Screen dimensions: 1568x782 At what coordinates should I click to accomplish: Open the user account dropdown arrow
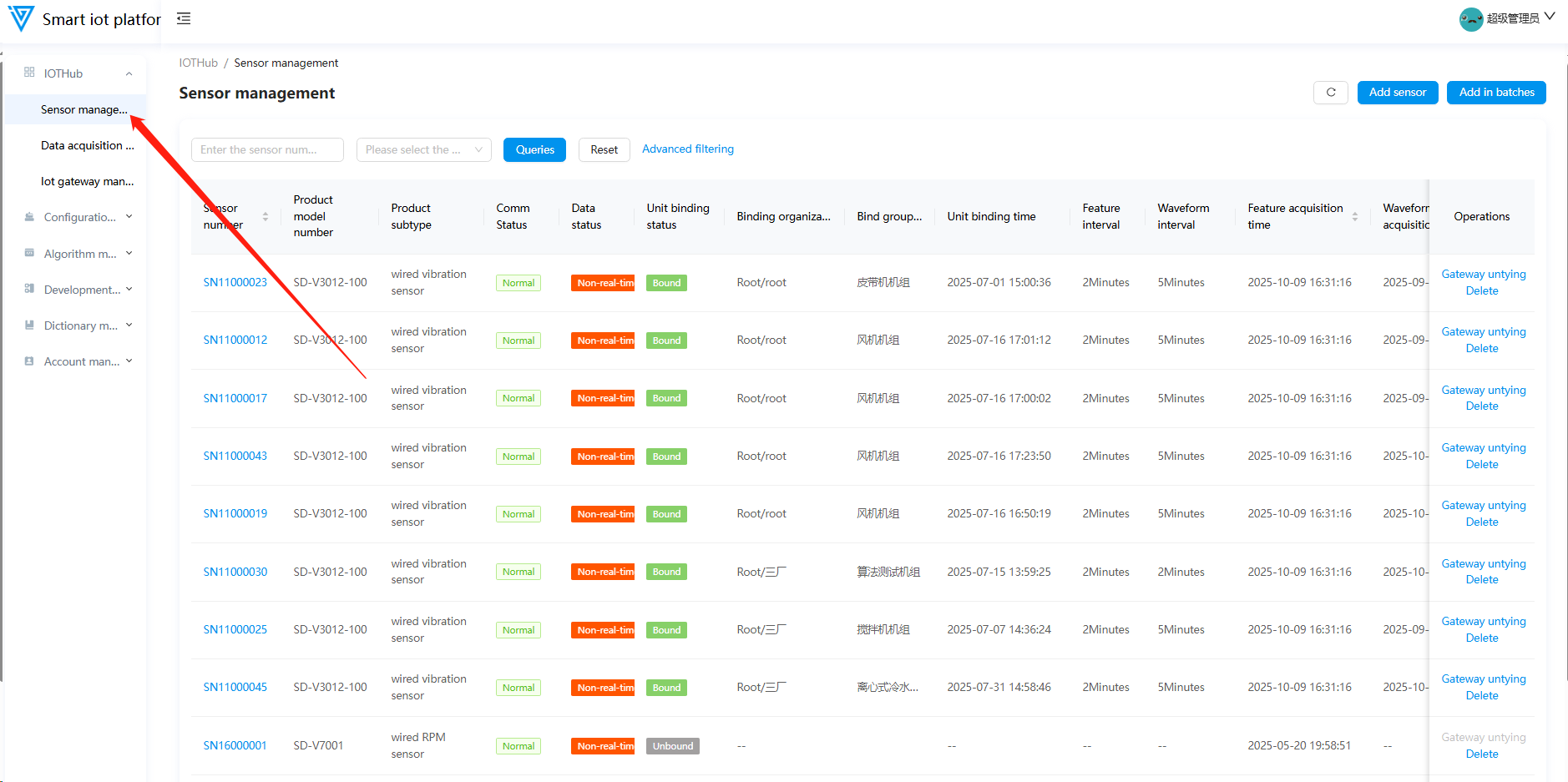click(x=1550, y=17)
